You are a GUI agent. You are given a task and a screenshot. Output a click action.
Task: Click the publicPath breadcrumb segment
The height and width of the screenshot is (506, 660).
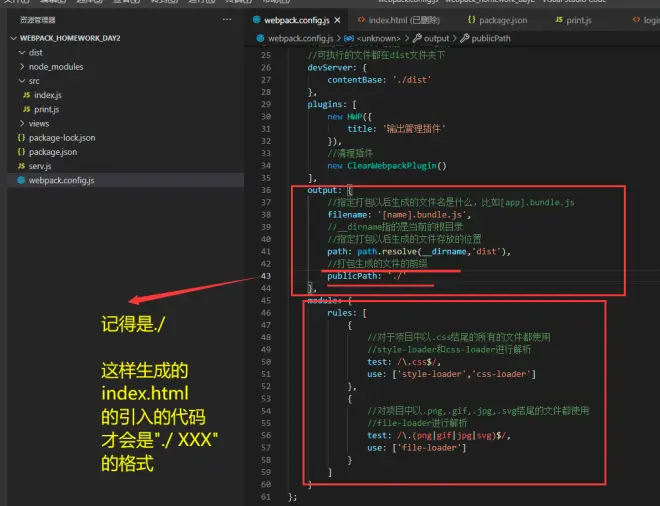(x=491, y=38)
